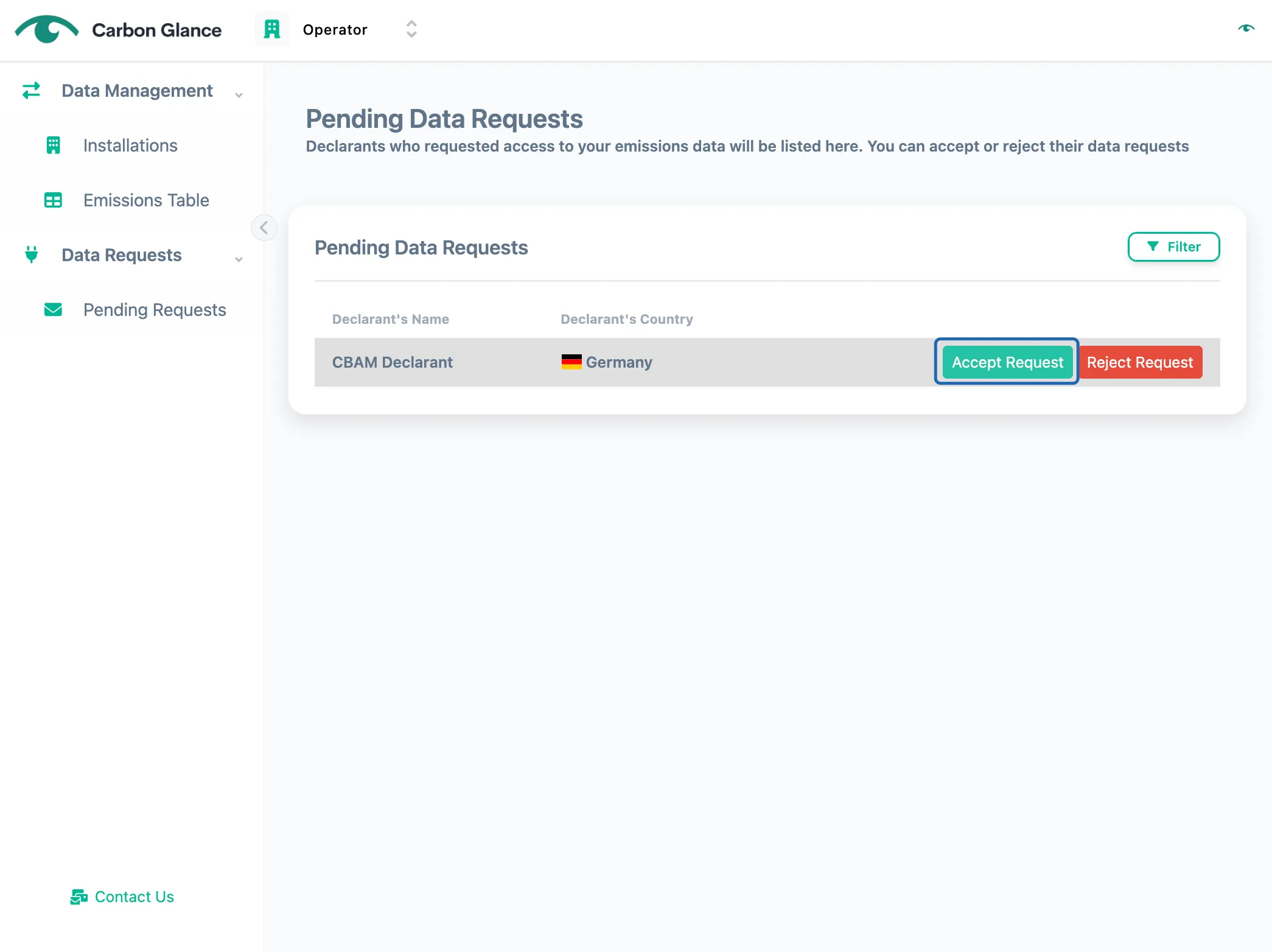The height and width of the screenshot is (952, 1272).
Task: Click the Pending Requests envelope icon
Action: [54, 310]
